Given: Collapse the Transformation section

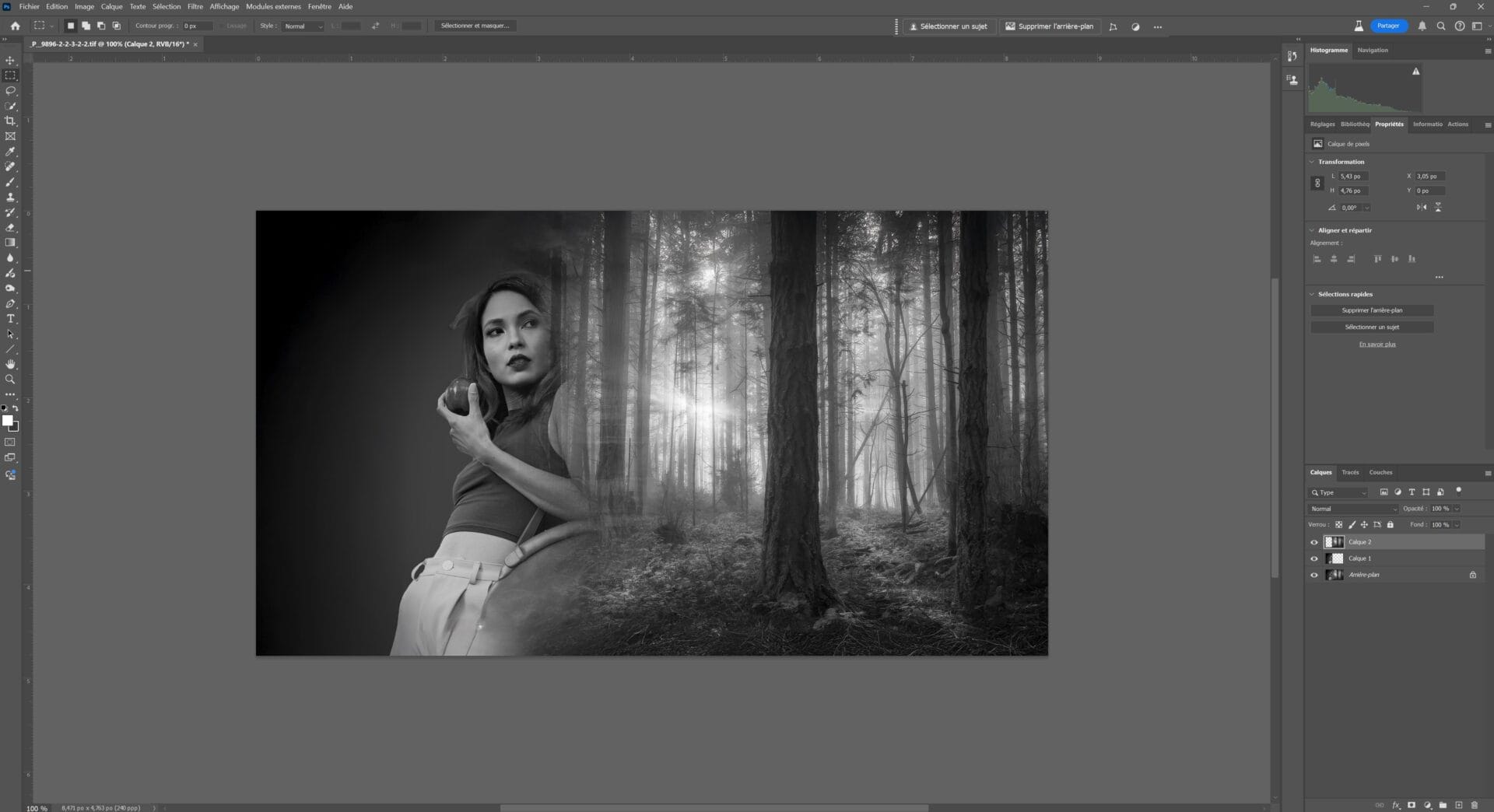Looking at the screenshot, I should point(1312,162).
